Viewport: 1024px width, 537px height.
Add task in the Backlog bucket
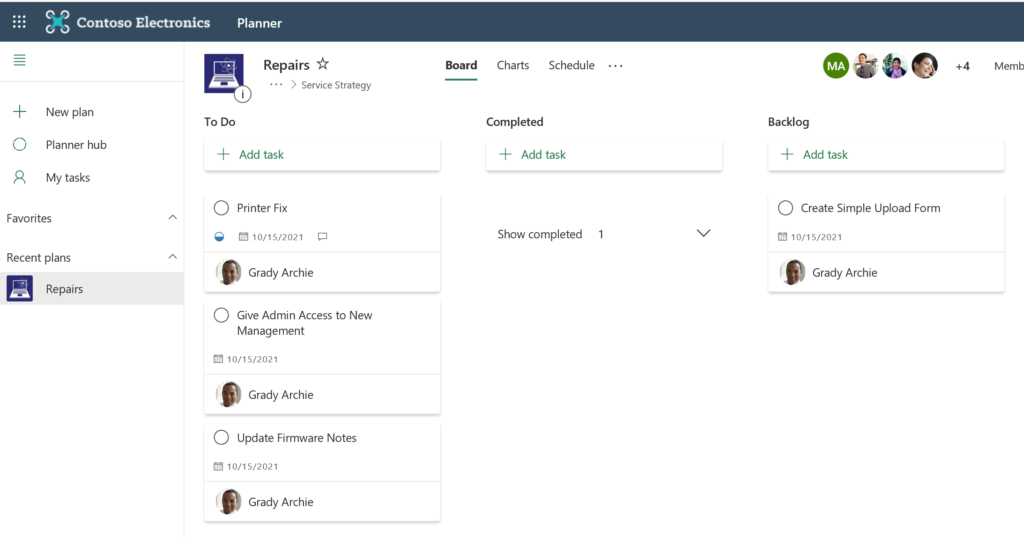click(886, 155)
